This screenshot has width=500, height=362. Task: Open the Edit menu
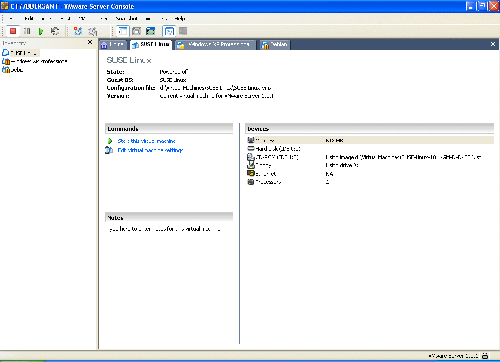click(x=29, y=19)
